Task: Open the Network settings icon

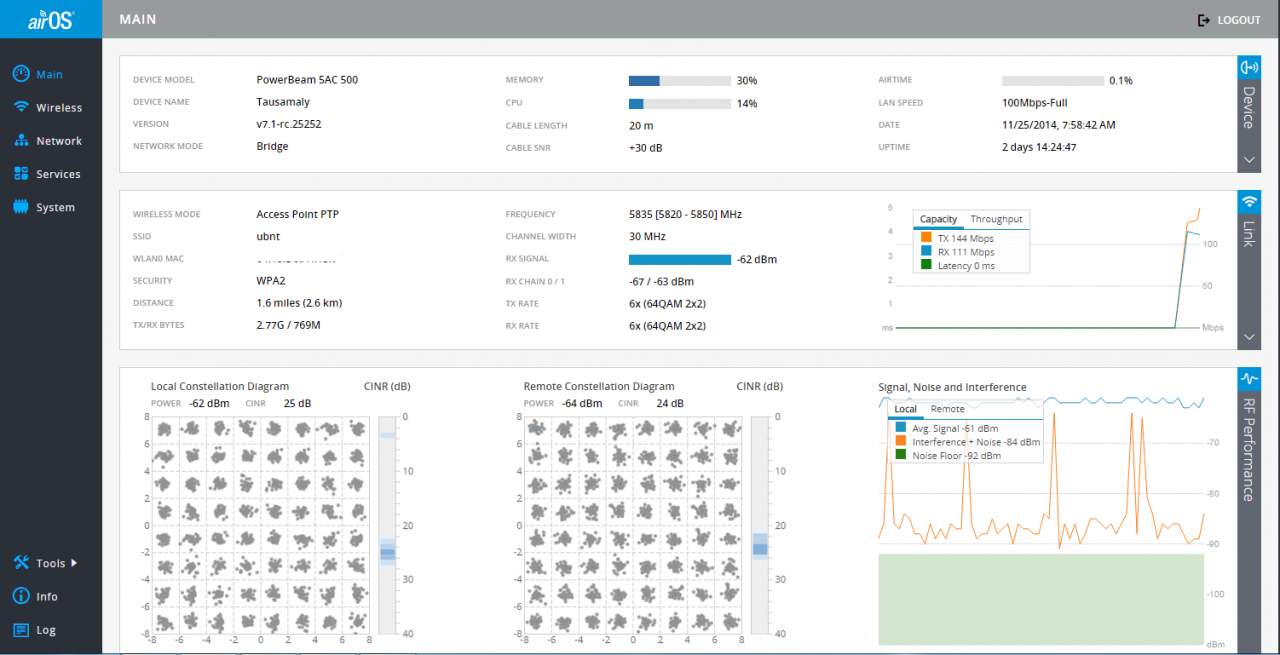Action: coord(20,141)
